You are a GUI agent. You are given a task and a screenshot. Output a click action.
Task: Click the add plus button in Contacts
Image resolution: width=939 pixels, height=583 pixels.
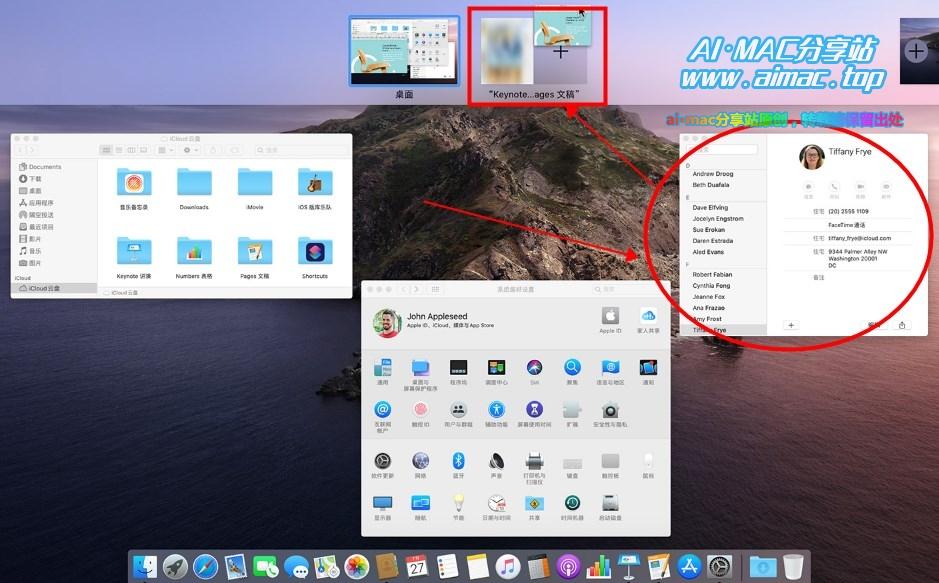791,325
